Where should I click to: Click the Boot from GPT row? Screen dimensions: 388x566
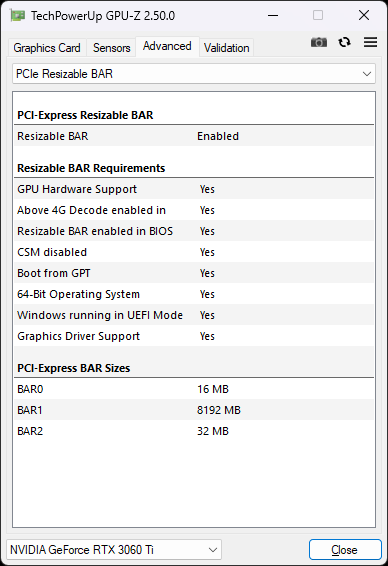point(194,273)
